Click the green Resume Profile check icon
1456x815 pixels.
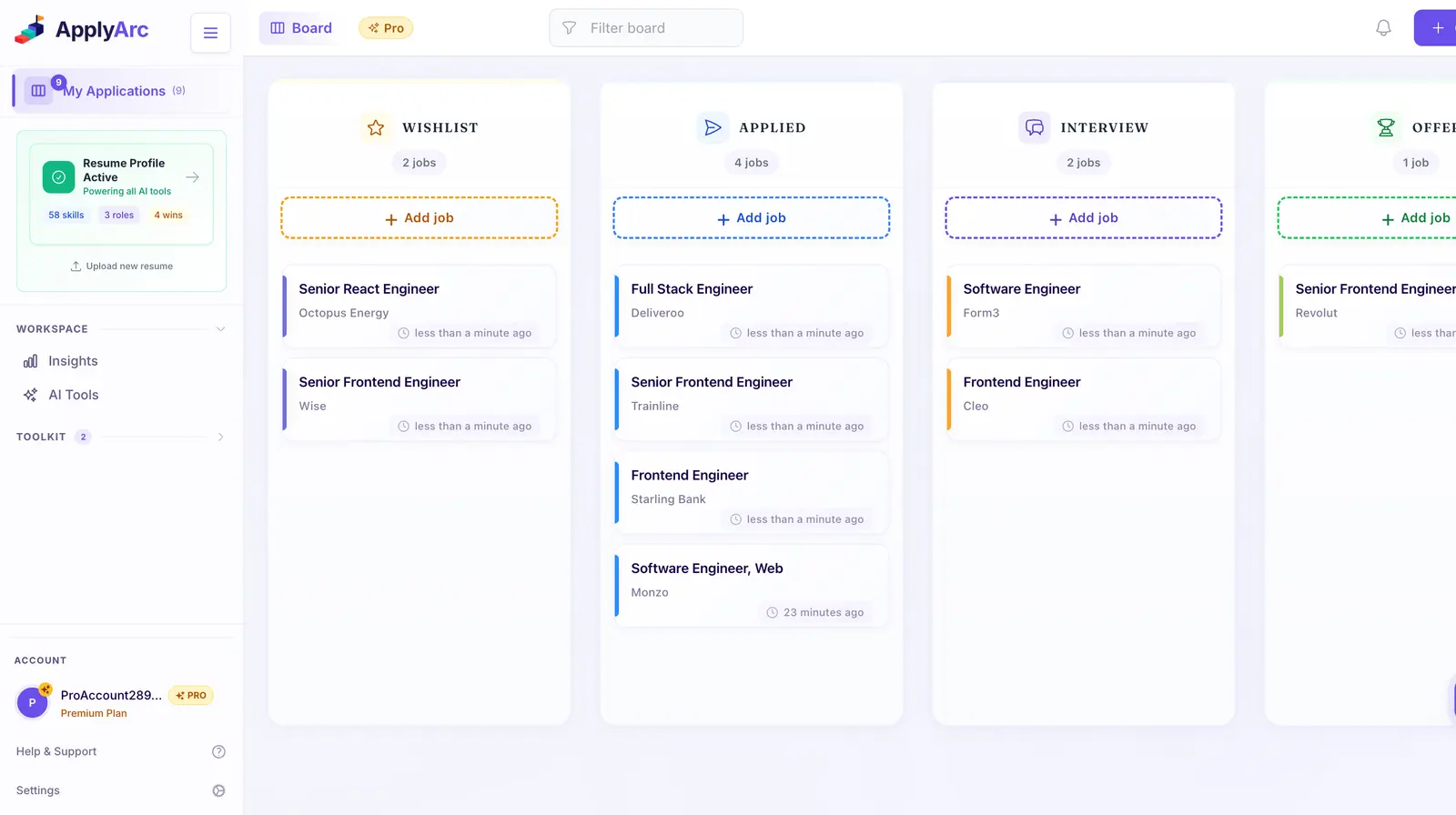(58, 177)
